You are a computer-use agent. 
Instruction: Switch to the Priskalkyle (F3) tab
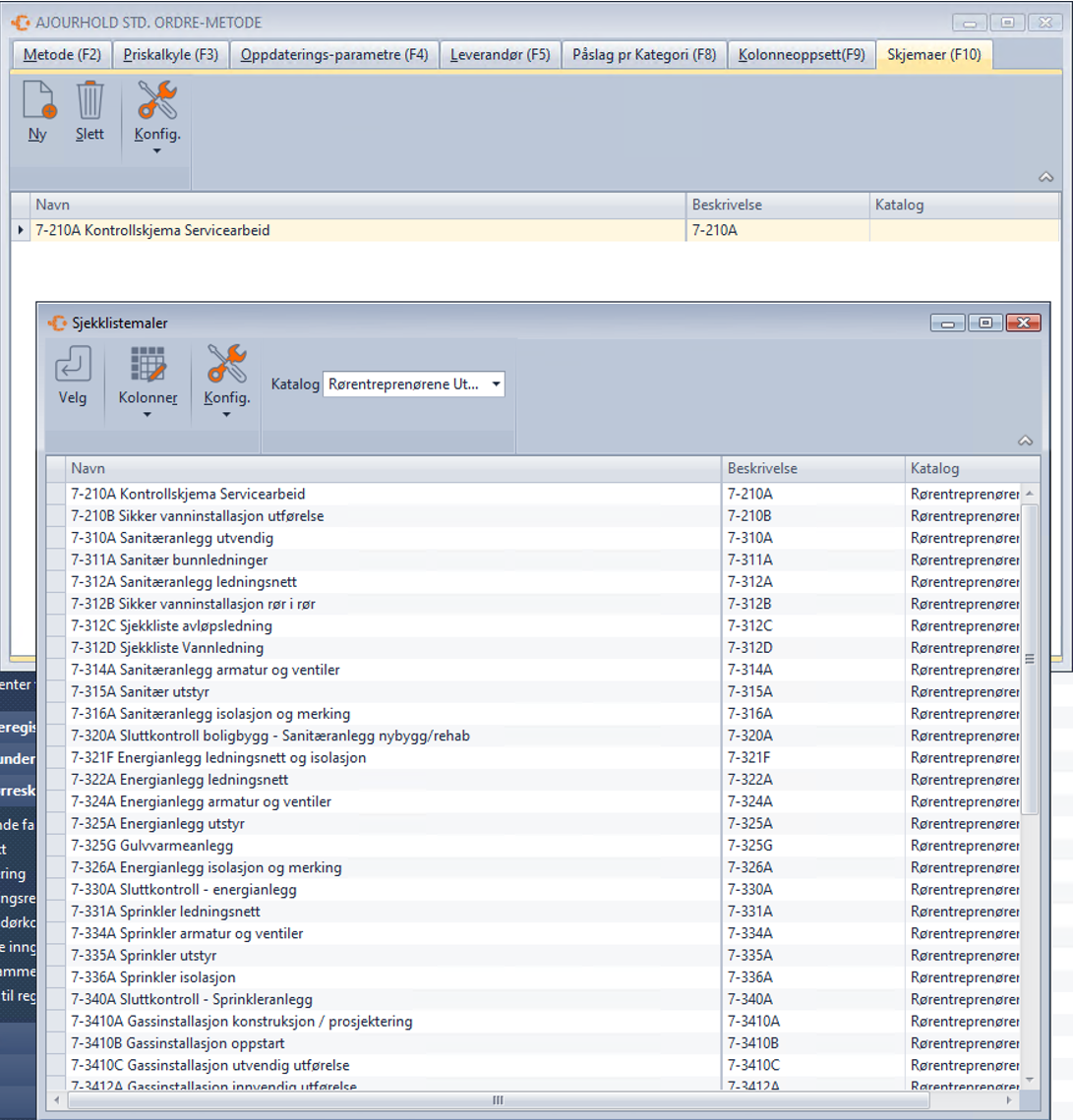[x=171, y=55]
